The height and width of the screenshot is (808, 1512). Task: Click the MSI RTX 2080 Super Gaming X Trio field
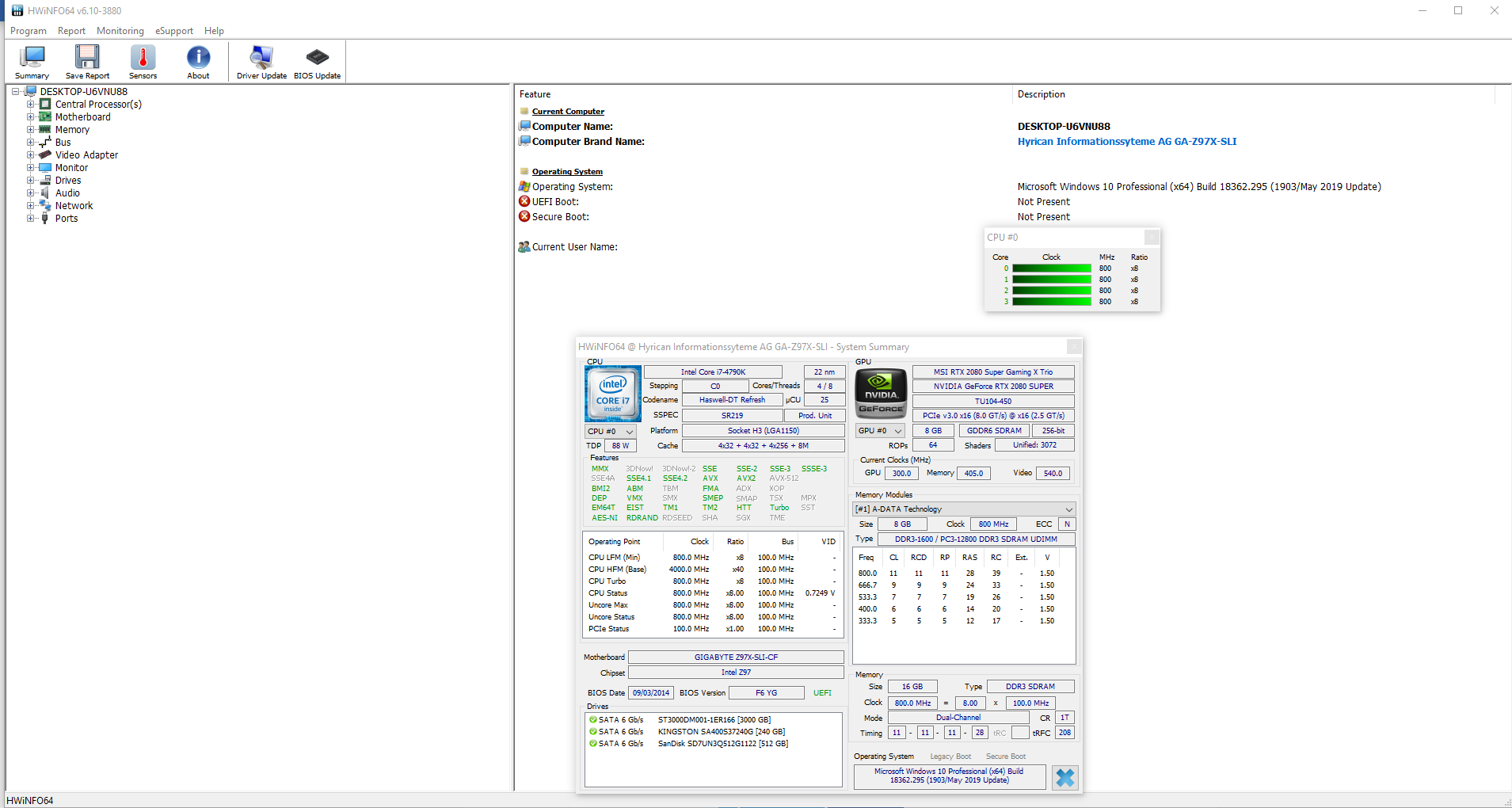993,372
